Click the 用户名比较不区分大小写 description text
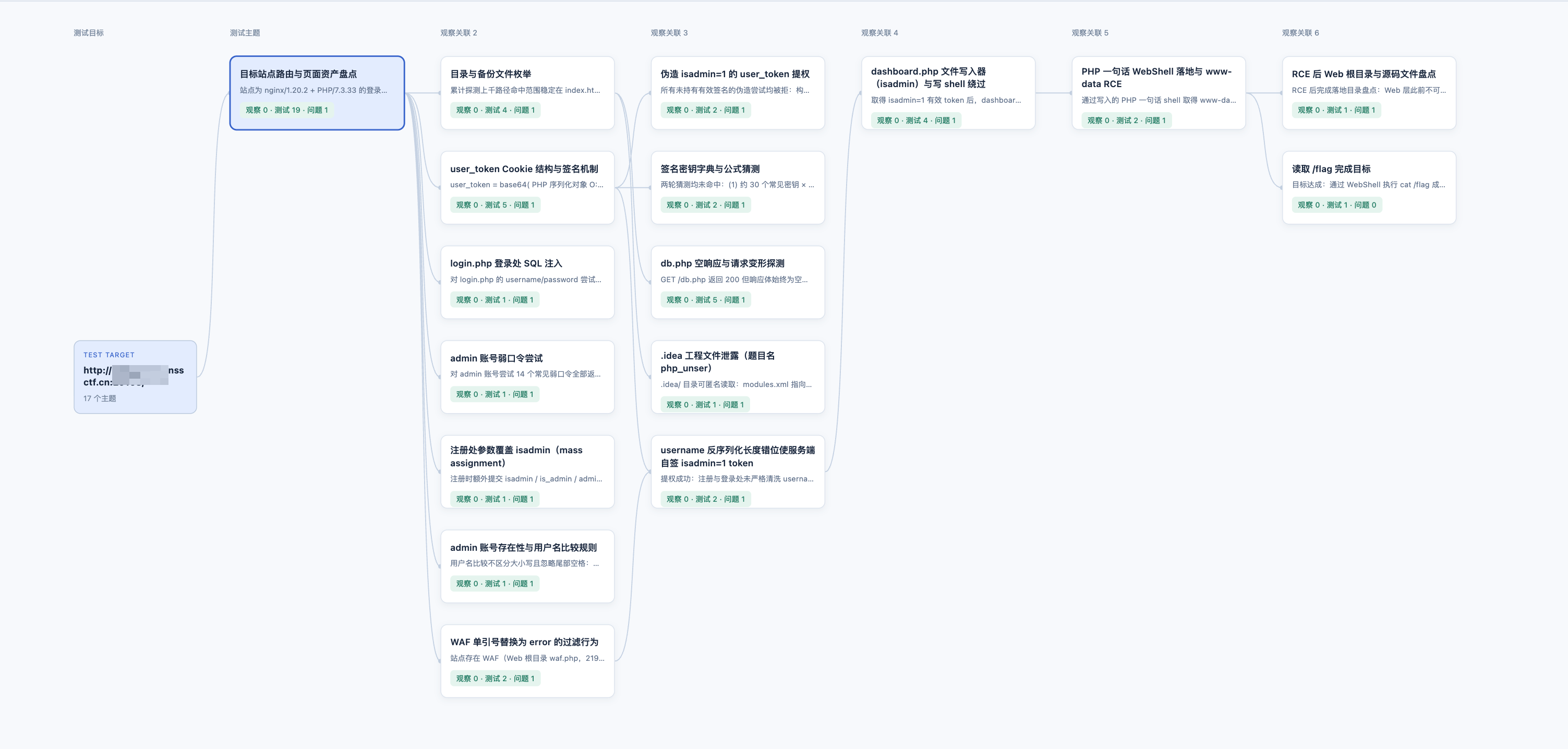Image resolution: width=1568 pixels, height=749 pixels. point(525,563)
